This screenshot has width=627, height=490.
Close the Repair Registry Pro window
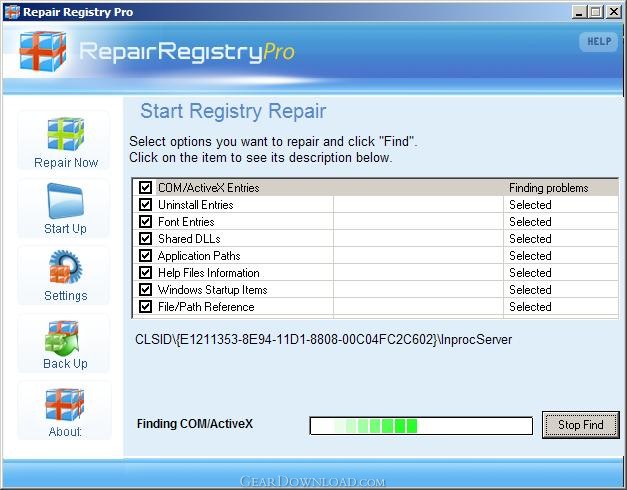tap(613, 12)
